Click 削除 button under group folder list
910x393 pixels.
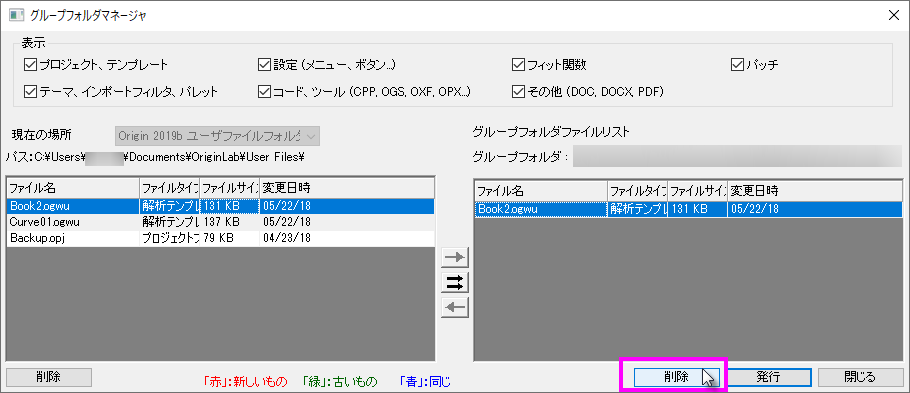click(x=677, y=377)
